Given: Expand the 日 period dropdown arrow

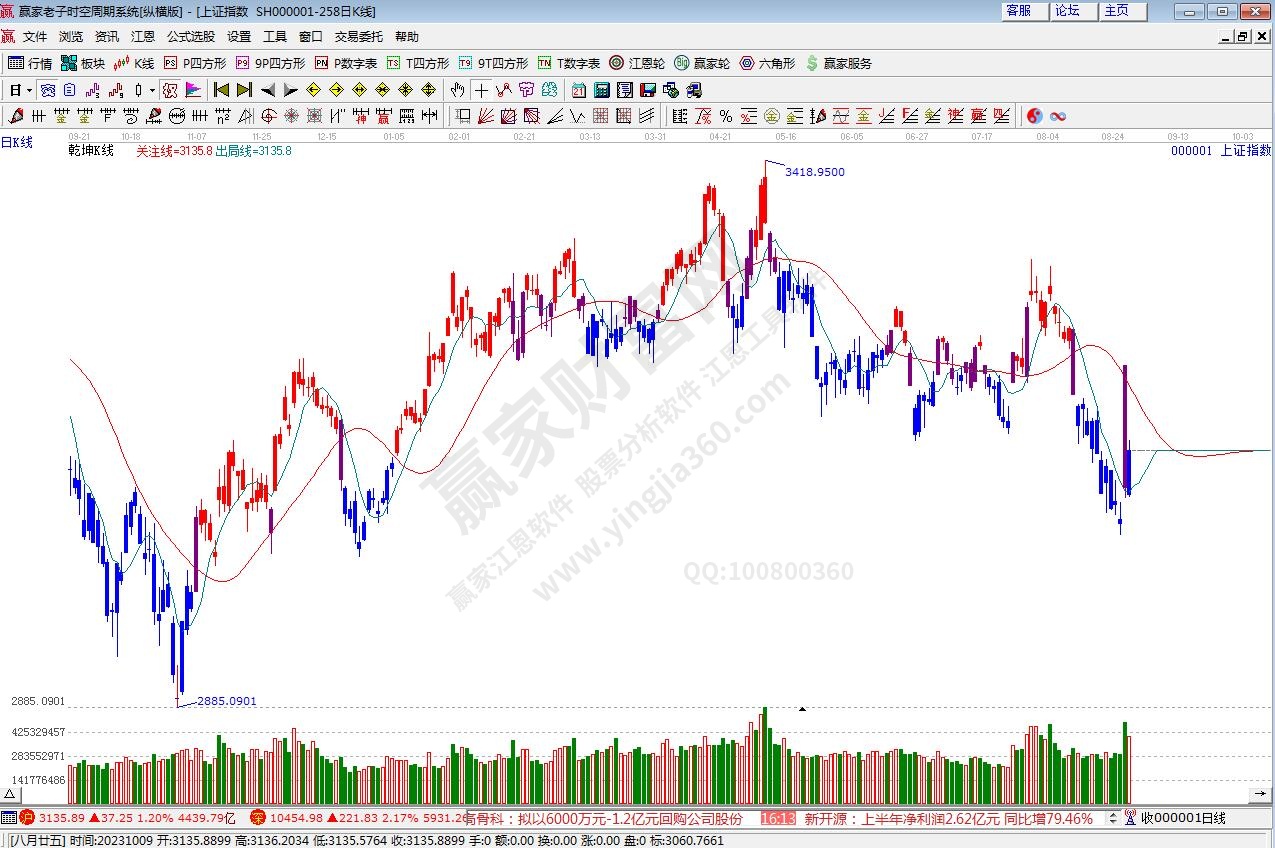Looking at the screenshot, I should tap(30, 90).
